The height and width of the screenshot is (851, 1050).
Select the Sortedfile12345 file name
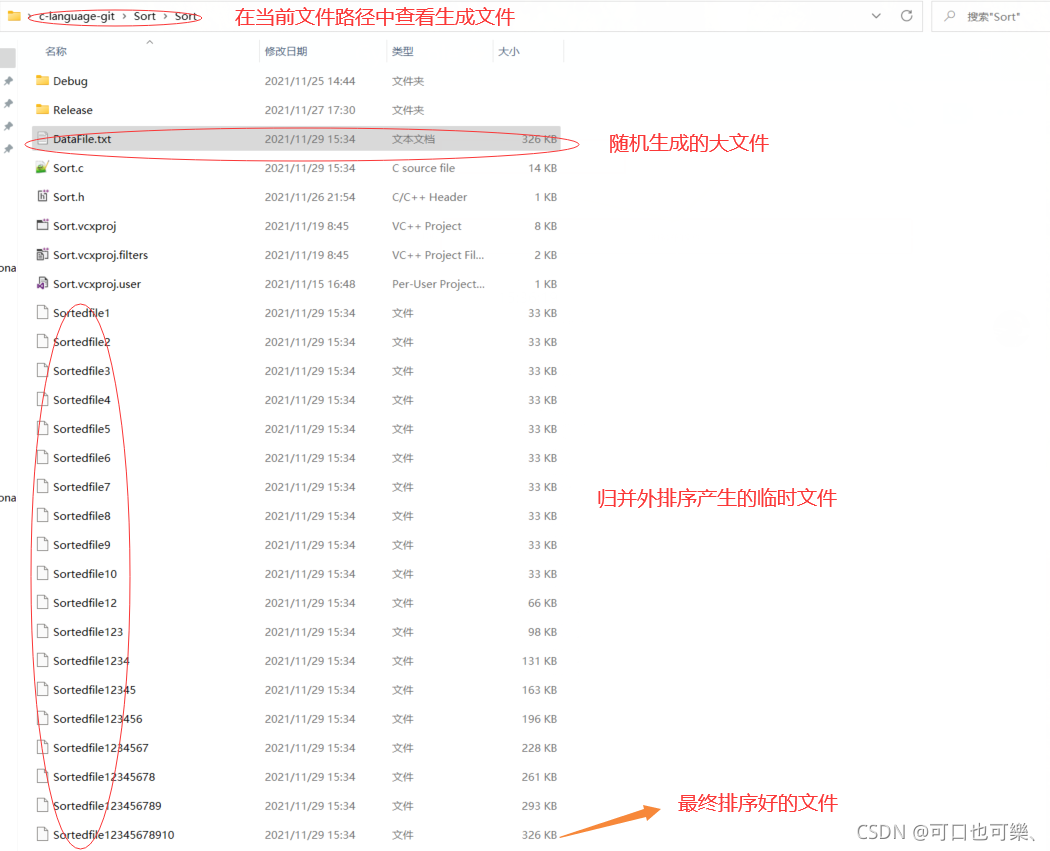pyautogui.click(x=94, y=690)
